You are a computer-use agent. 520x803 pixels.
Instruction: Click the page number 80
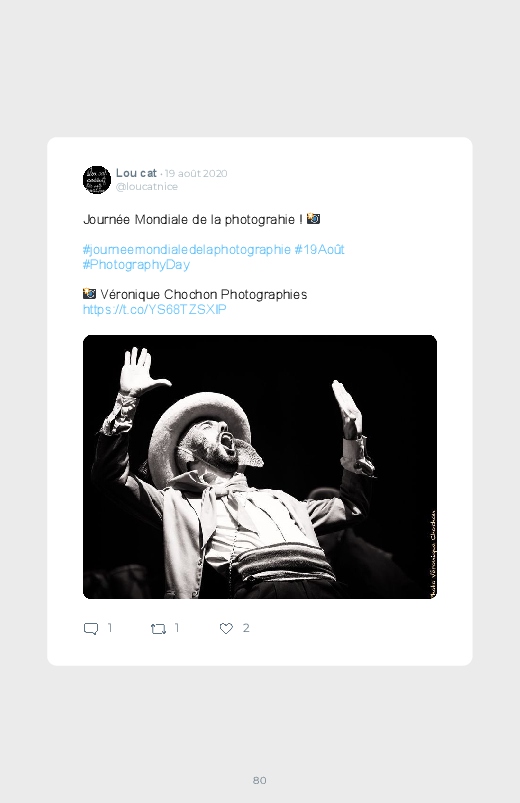point(260,780)
